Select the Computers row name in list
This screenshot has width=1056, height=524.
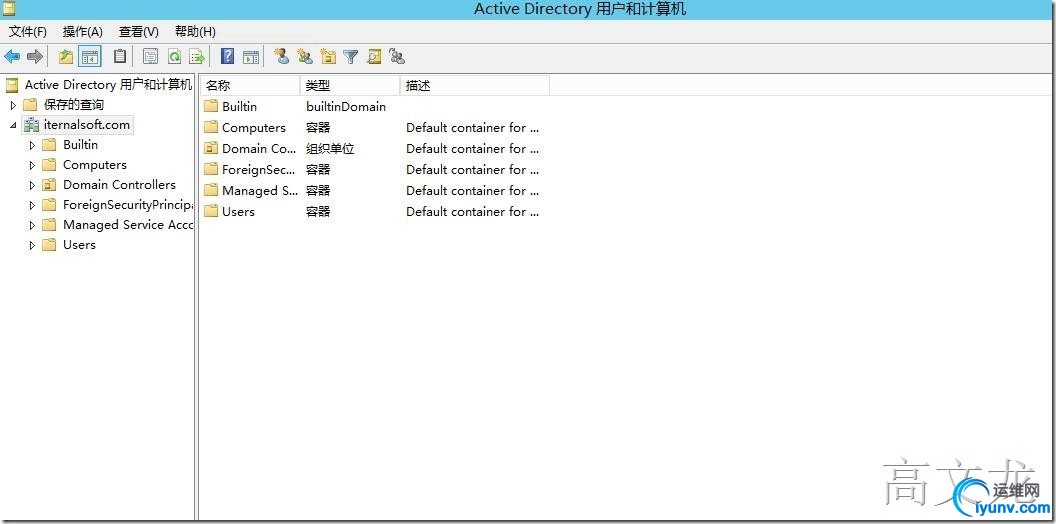[254, 127]
